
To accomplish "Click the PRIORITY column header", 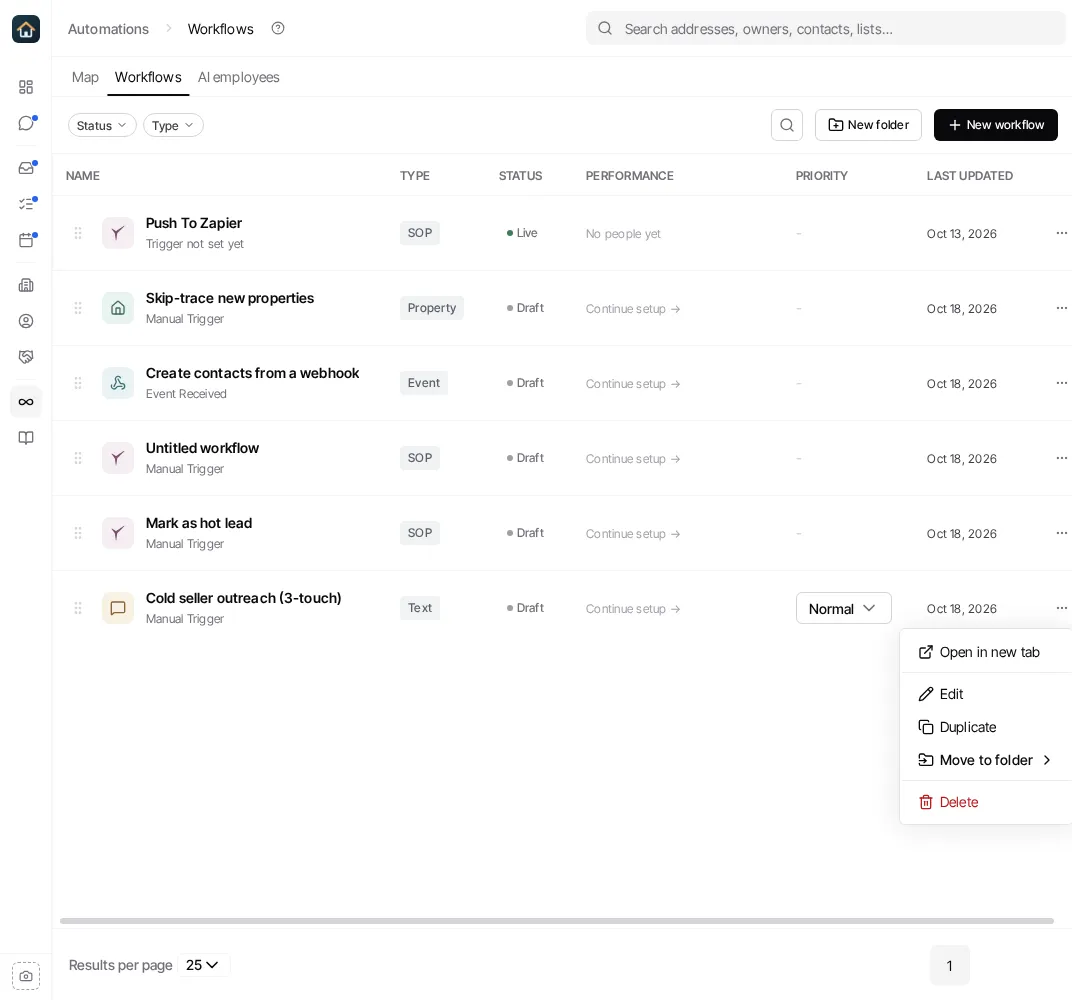I will [821, 176].
